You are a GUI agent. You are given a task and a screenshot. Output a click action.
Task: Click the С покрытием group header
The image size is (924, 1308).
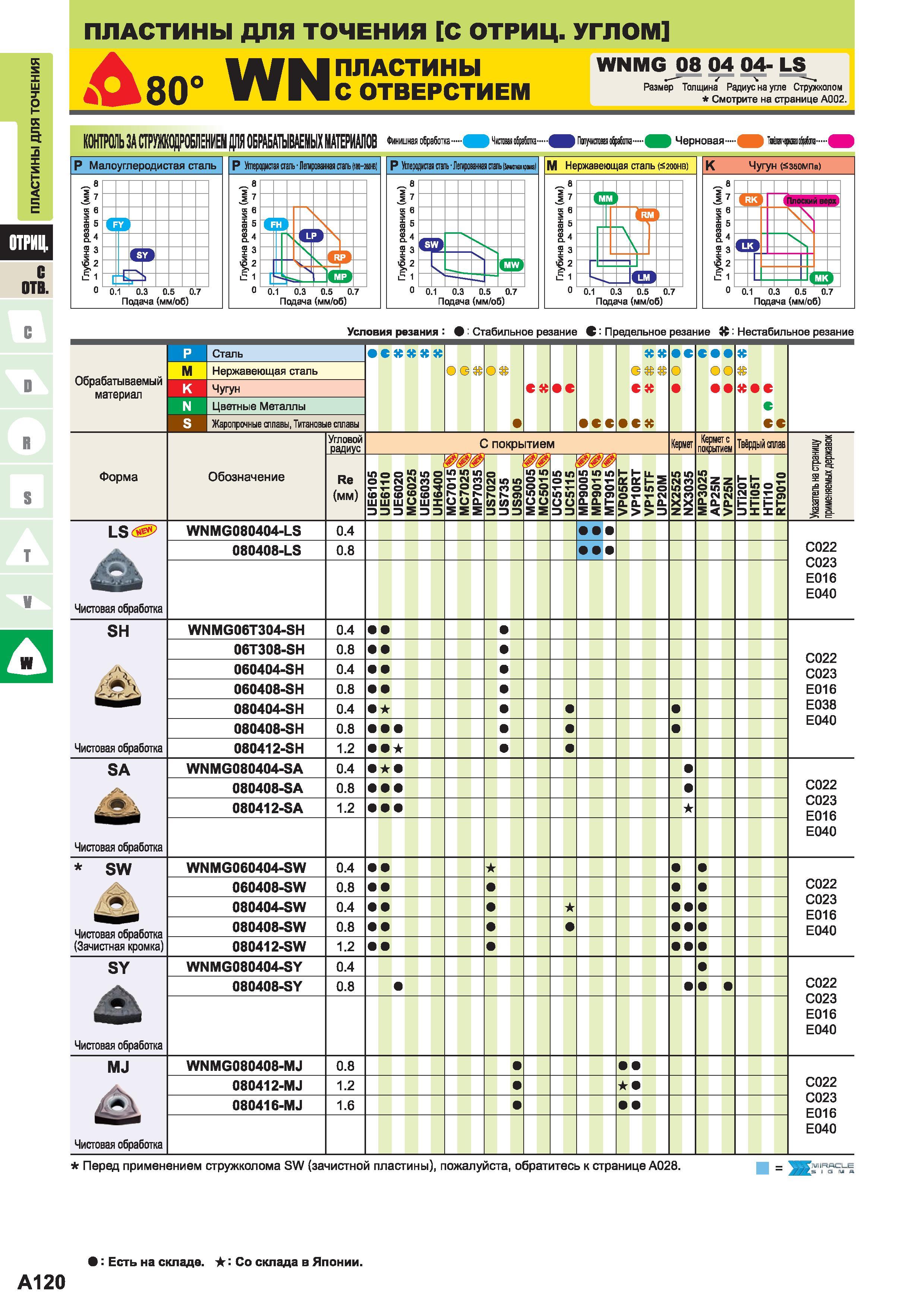(516, 444)
